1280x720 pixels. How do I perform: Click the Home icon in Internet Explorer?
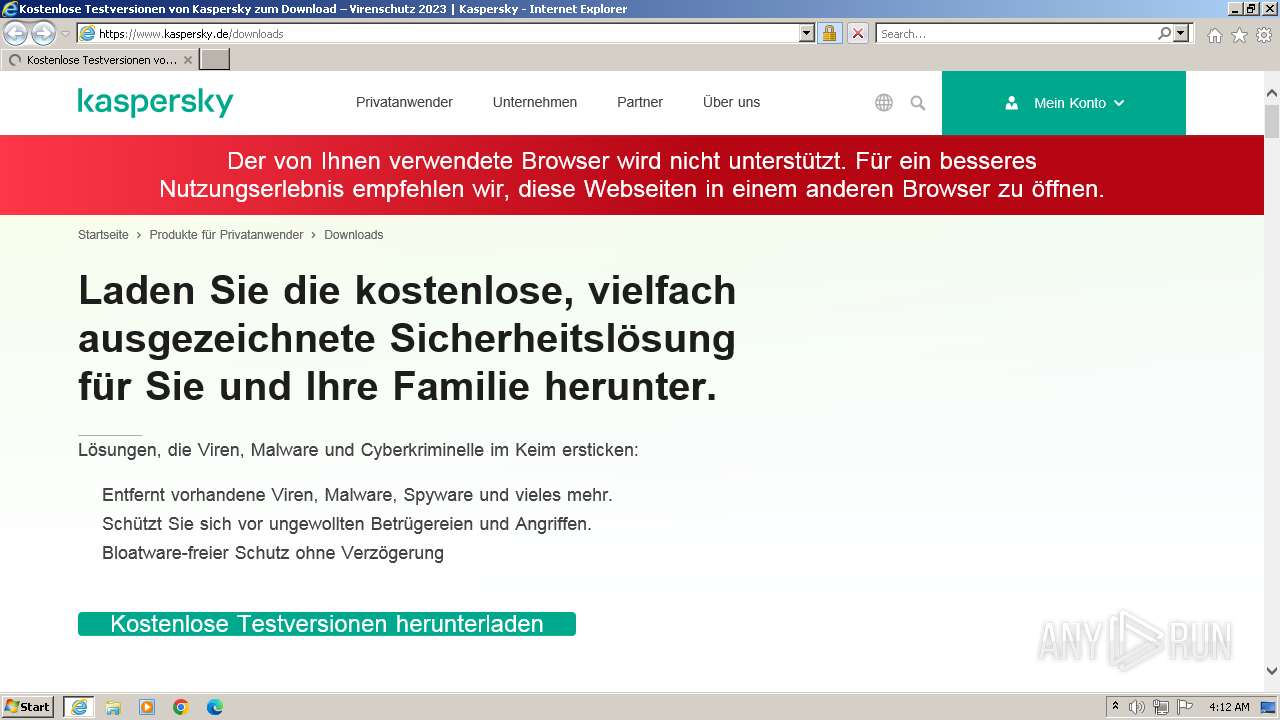[x=1214, y=35]
